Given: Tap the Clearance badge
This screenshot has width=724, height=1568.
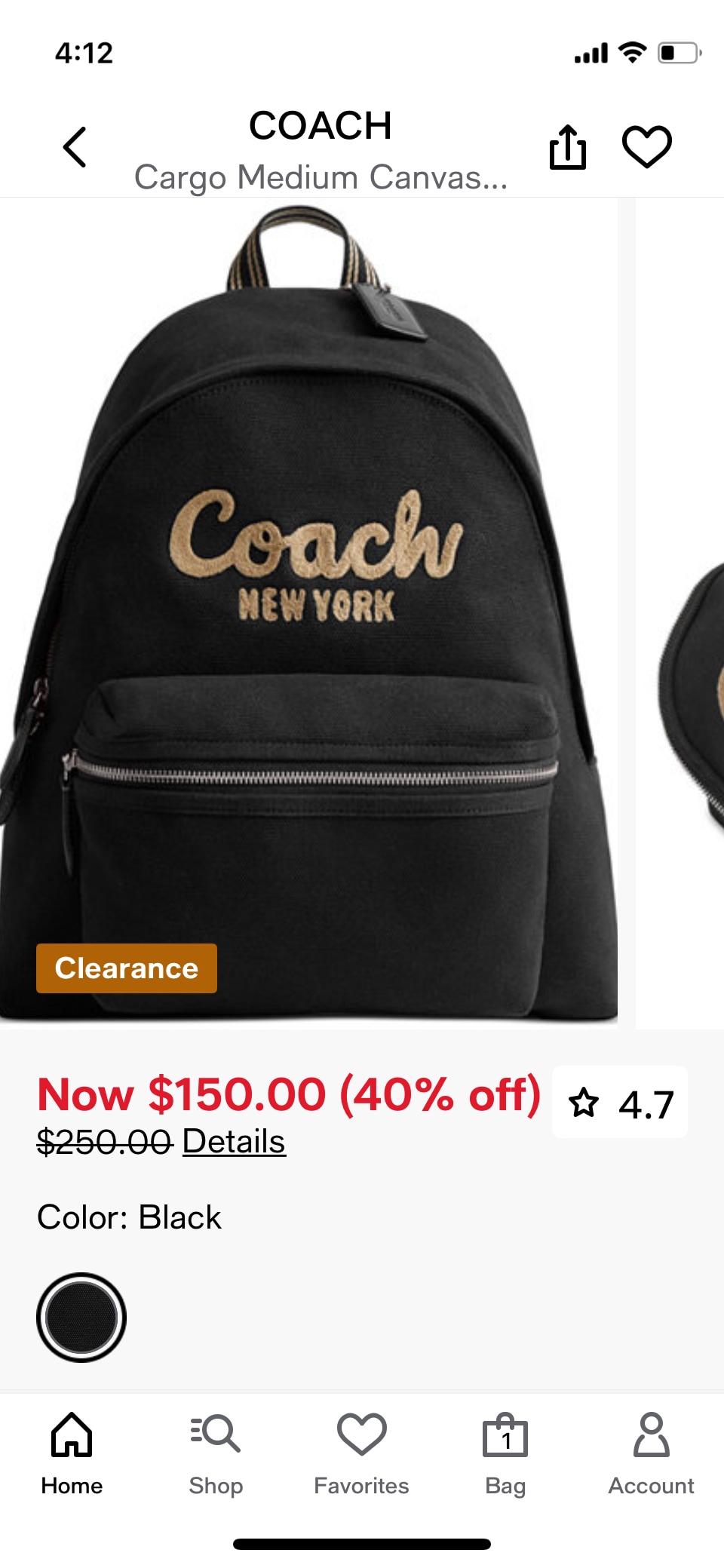Looking at the screenshot, I should point(127,968).
